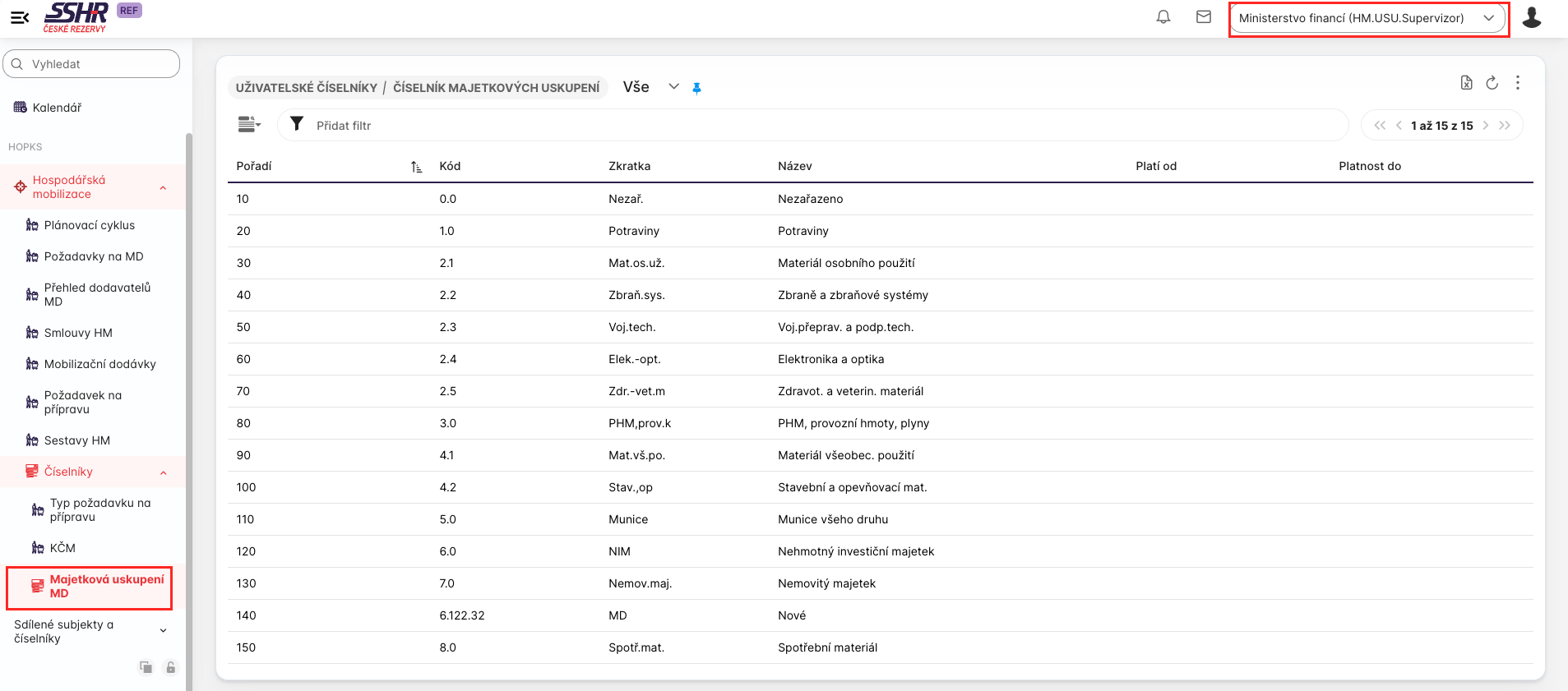Open the messages envelope icon
Screen dimensions: 1568x691
coord(1203,17)
